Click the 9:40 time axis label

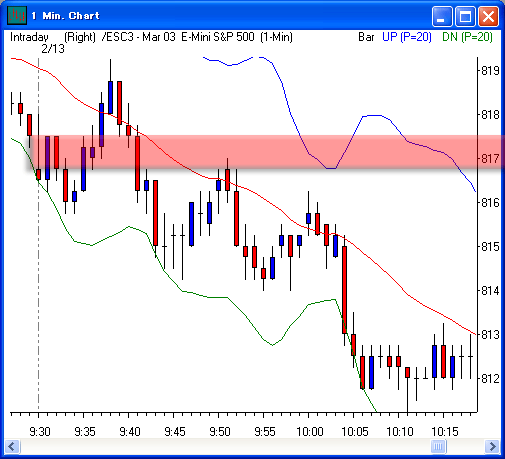tap(130, 432)
